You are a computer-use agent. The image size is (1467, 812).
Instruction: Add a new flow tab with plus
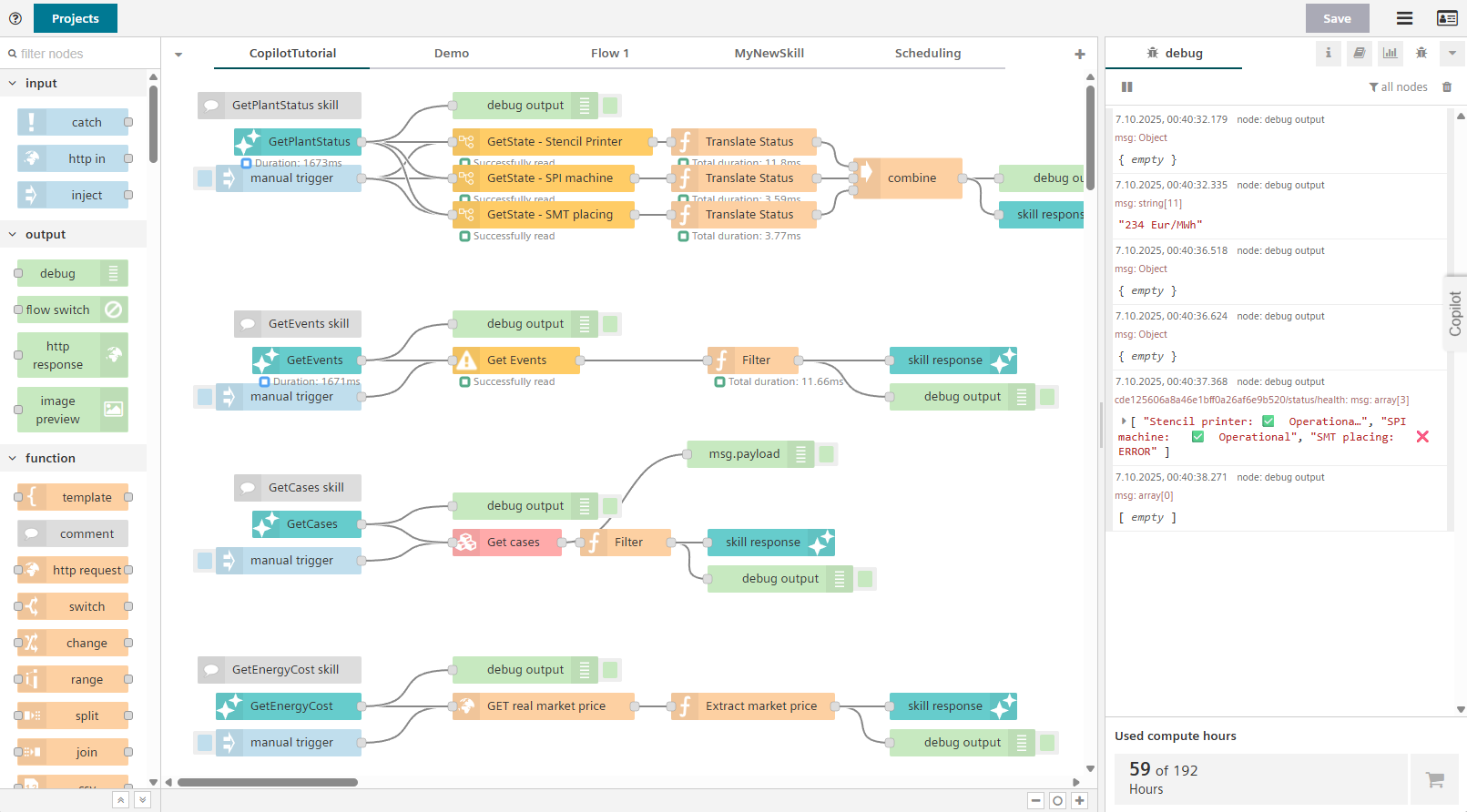(1080, 55)
